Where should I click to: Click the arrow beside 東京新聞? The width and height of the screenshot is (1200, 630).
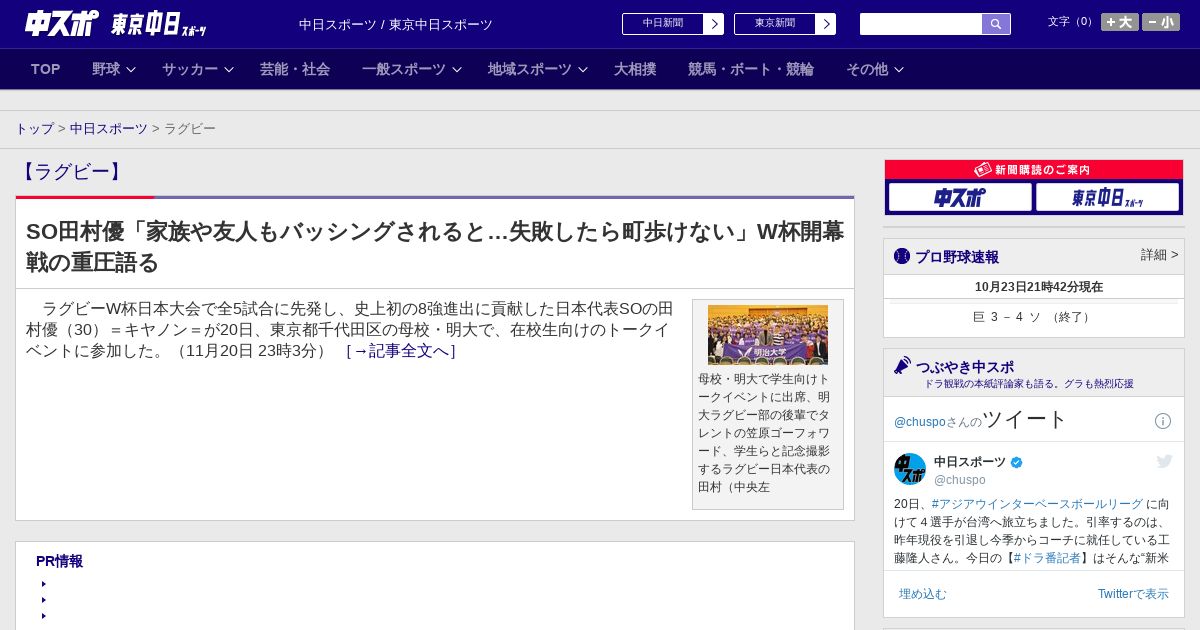[826, 24]
